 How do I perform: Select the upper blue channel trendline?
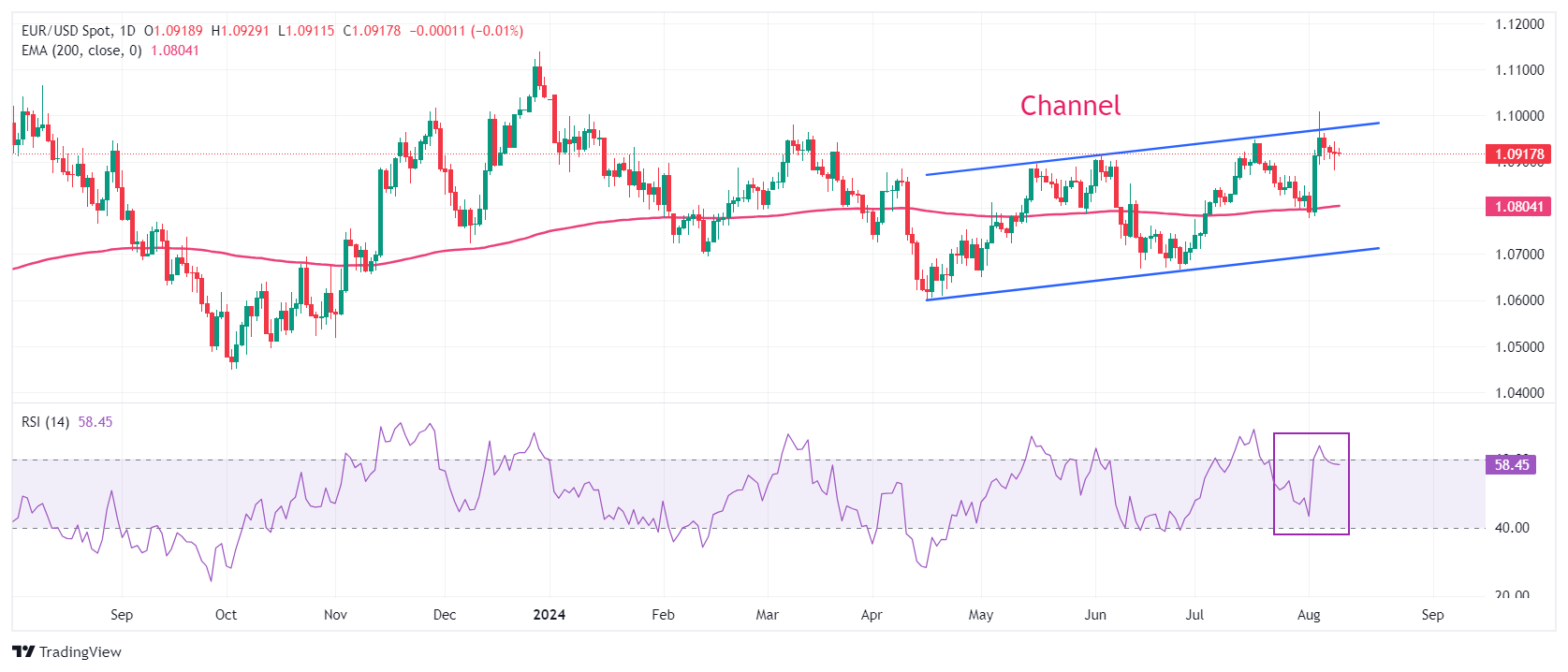[x=1152, y=149]
